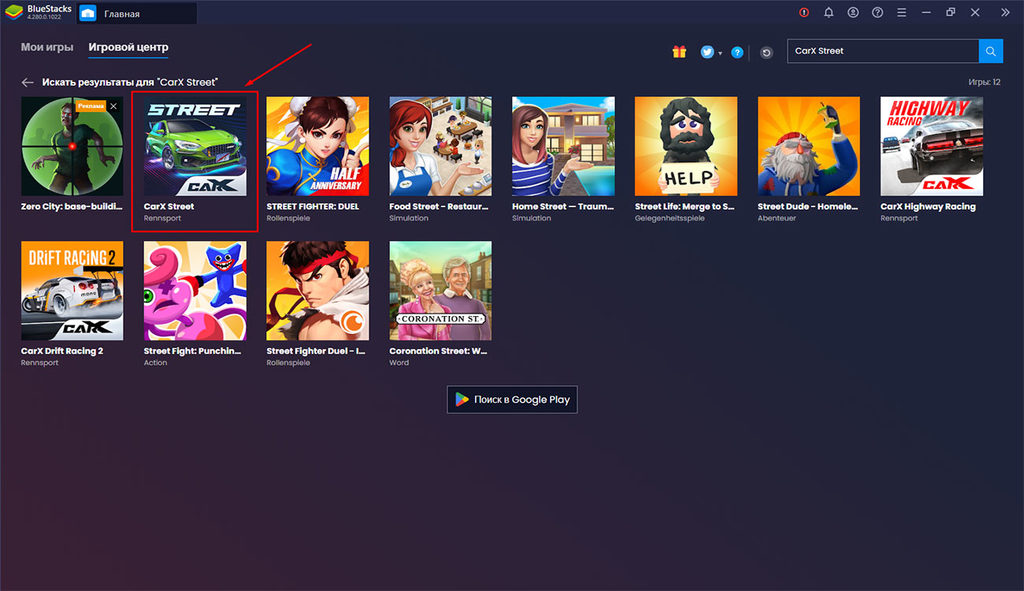
Task: Open the CarX Highway Racing thumbnail
Action: (931, 146)
